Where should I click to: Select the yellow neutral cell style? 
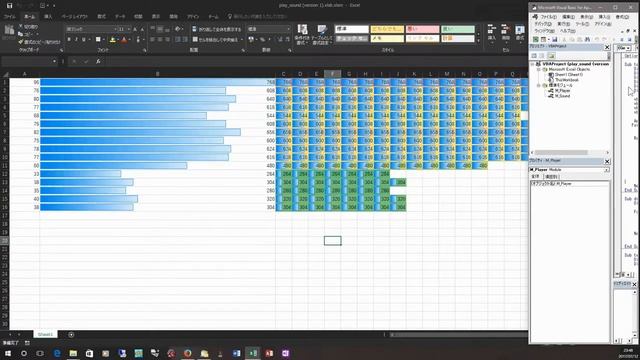387,29
